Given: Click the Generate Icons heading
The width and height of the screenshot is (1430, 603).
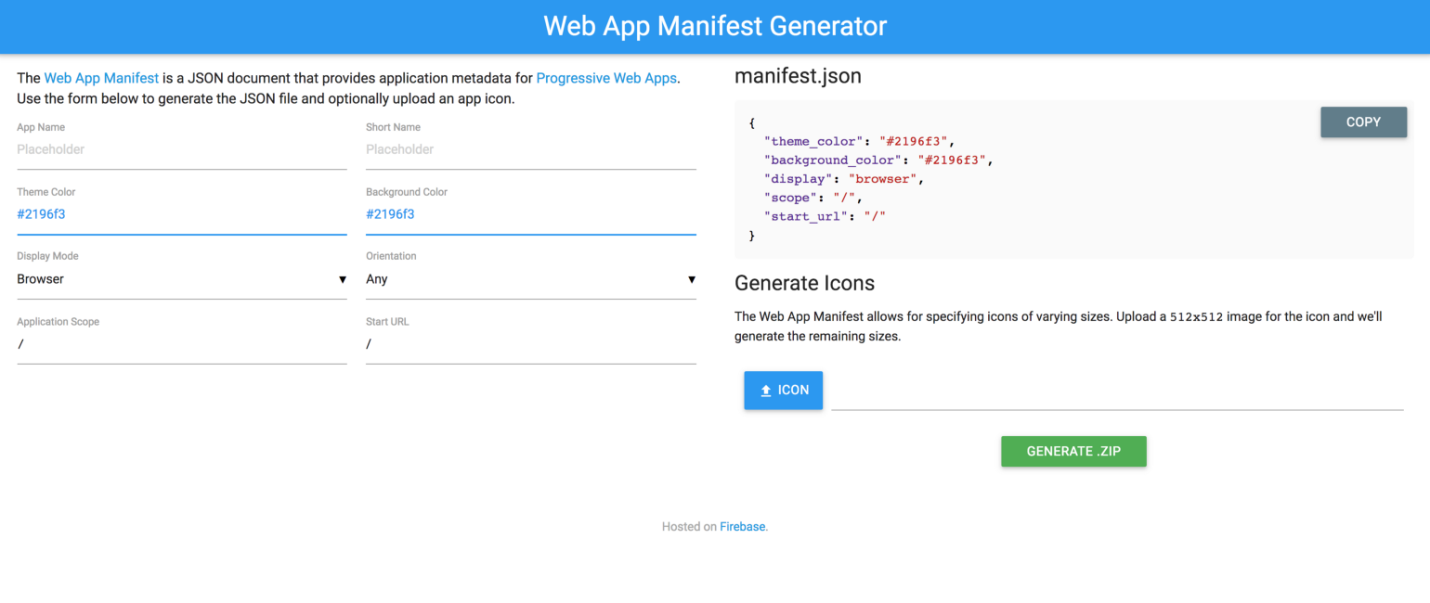Looking at the screenshot, I should [x=804, y=283].
